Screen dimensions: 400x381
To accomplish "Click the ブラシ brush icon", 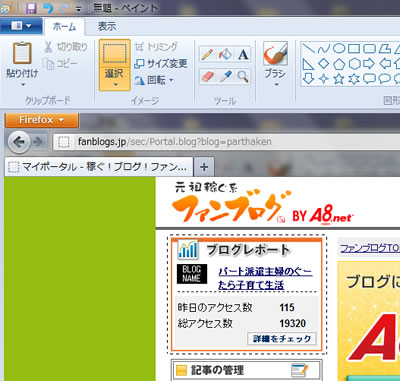I will (x=275, y=53).
